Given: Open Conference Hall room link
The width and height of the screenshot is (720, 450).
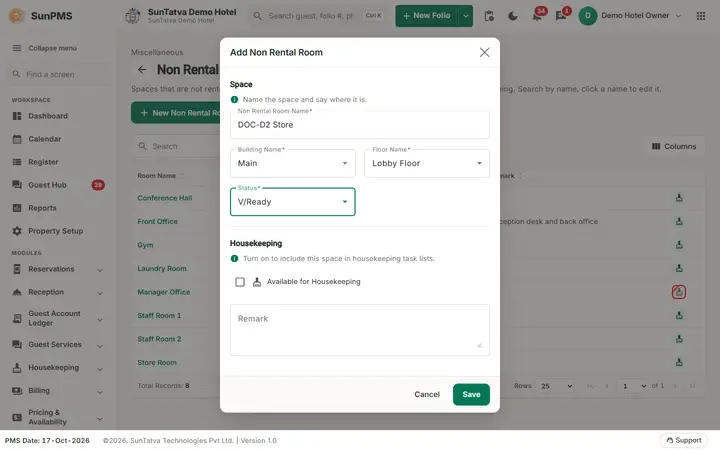Looking at the screenshot, I should [x=164, y=198].
